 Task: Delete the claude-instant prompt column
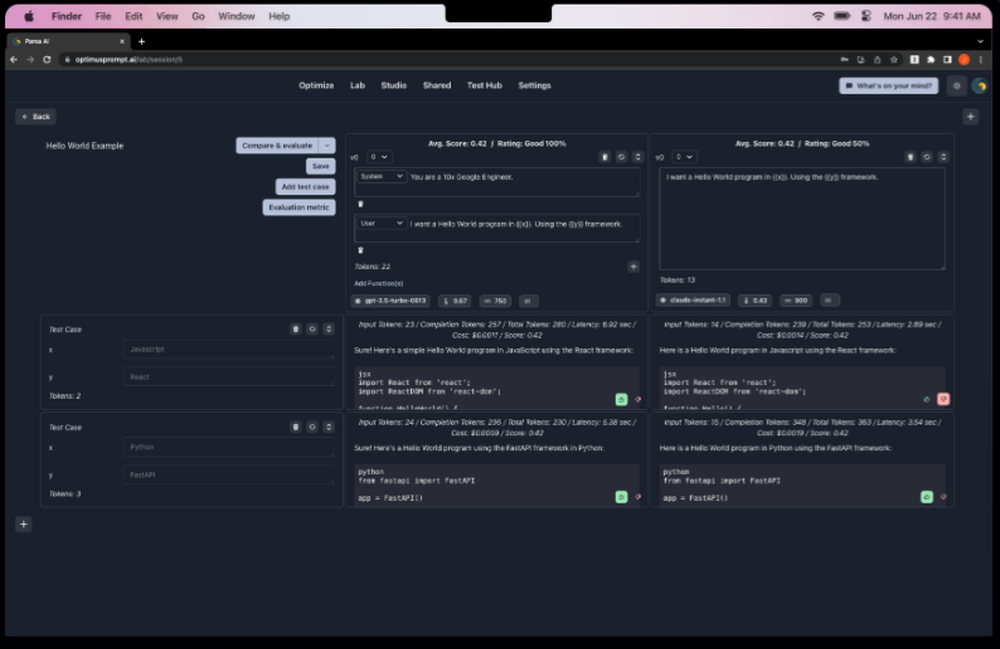click(x=910, y=157)
